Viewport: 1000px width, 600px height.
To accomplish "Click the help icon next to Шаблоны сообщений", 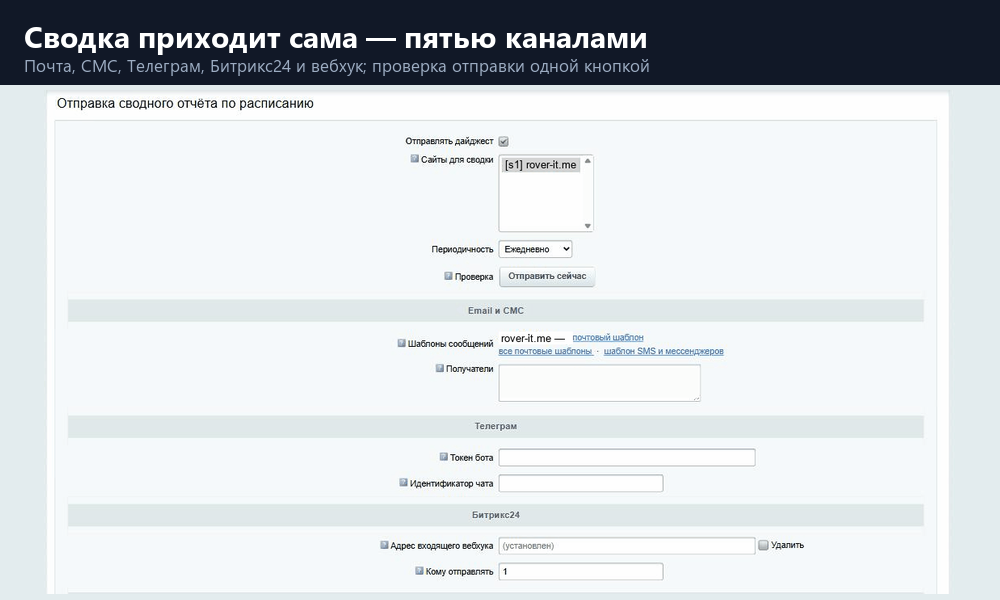I will (x=401, y=342).
